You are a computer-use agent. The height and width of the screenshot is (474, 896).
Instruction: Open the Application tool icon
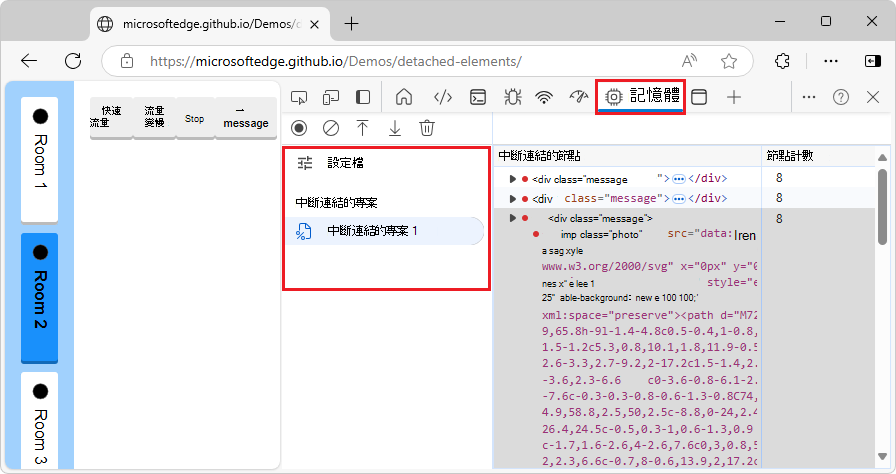pos(699,98)
